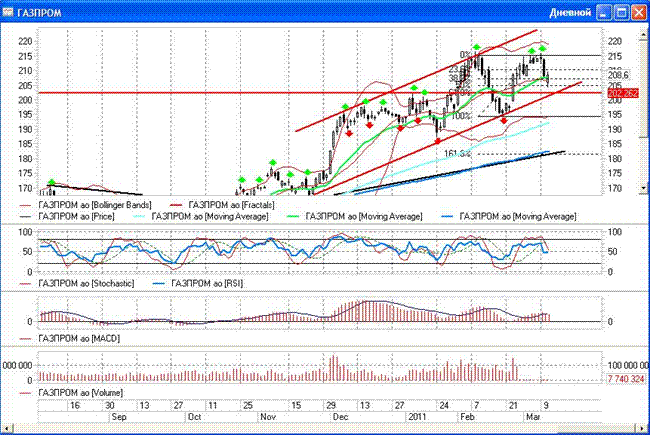Select the Fractals legend entry
Viewport: 650px width, 435px height.
click(x=222, y=205)
